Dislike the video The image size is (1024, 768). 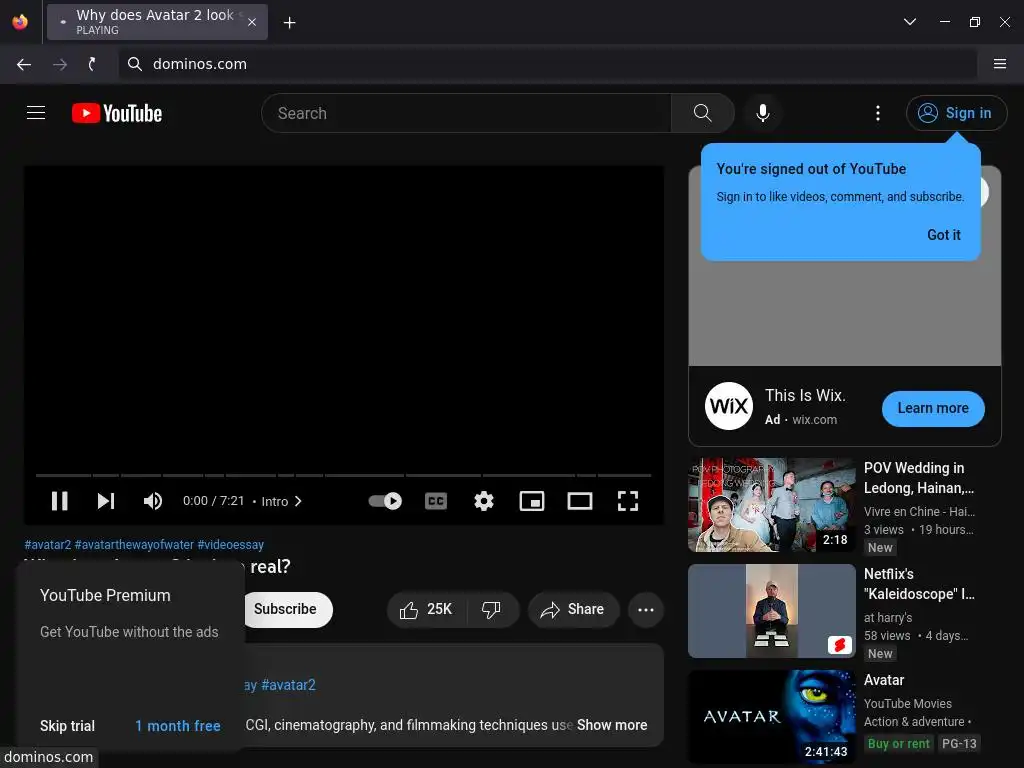pos(491,609)
